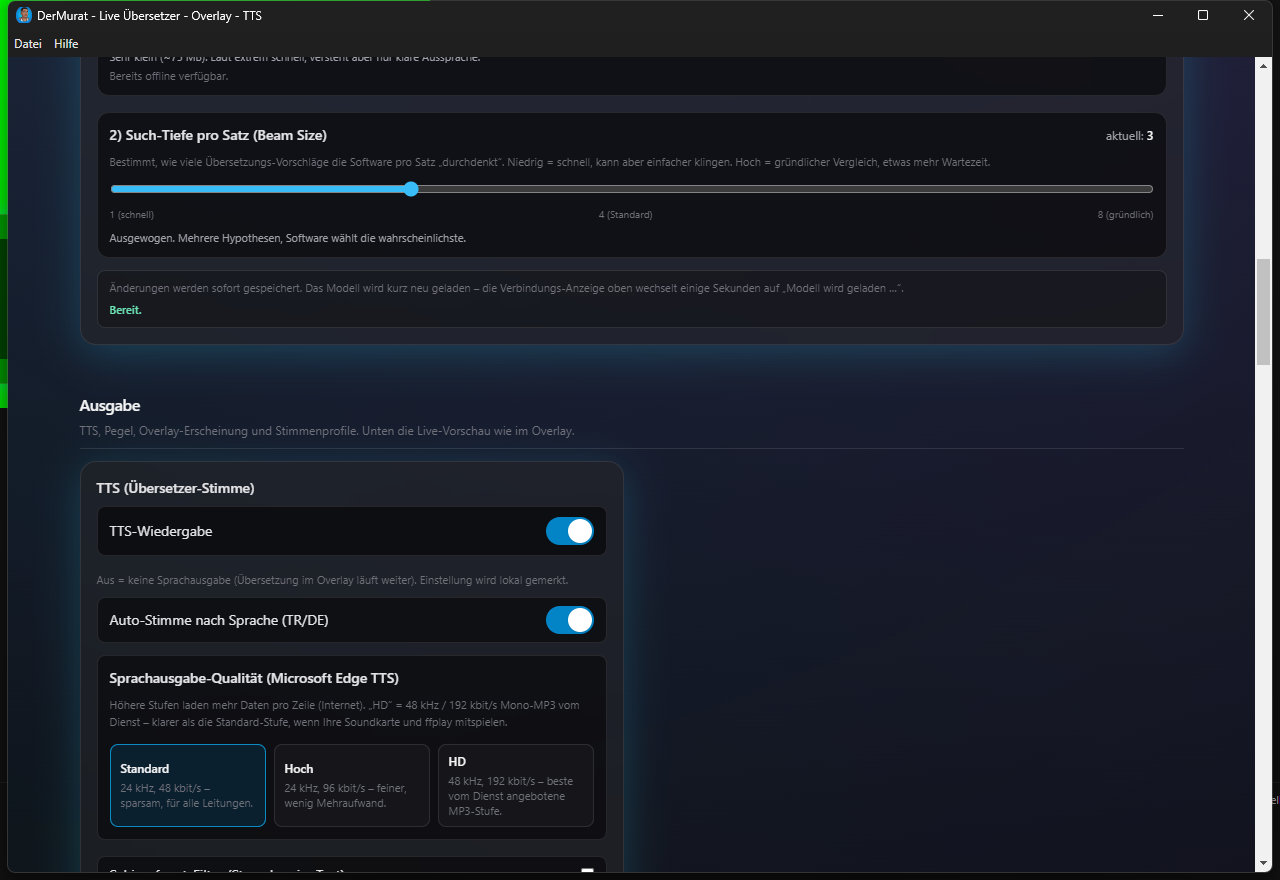The image size is (1280, 880).
Task: Click the DerMurat app icon in title bar
Action: point(24,15)
